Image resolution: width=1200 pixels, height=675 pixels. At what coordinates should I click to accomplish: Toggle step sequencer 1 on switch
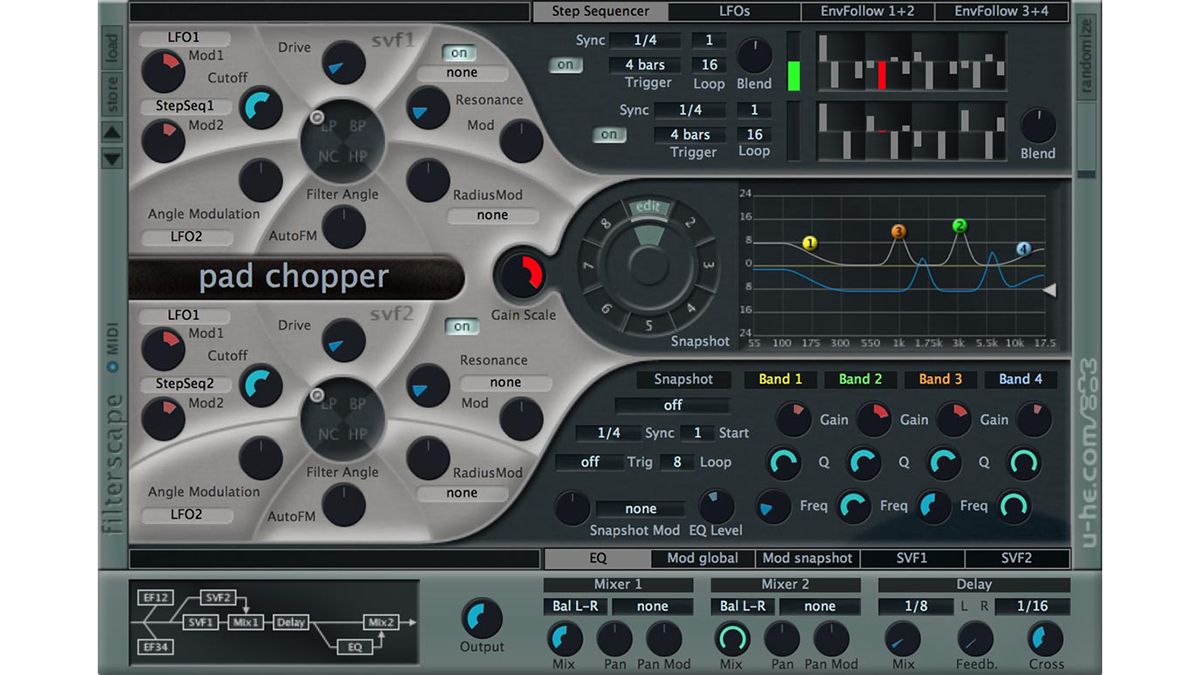tap(565, 64)
